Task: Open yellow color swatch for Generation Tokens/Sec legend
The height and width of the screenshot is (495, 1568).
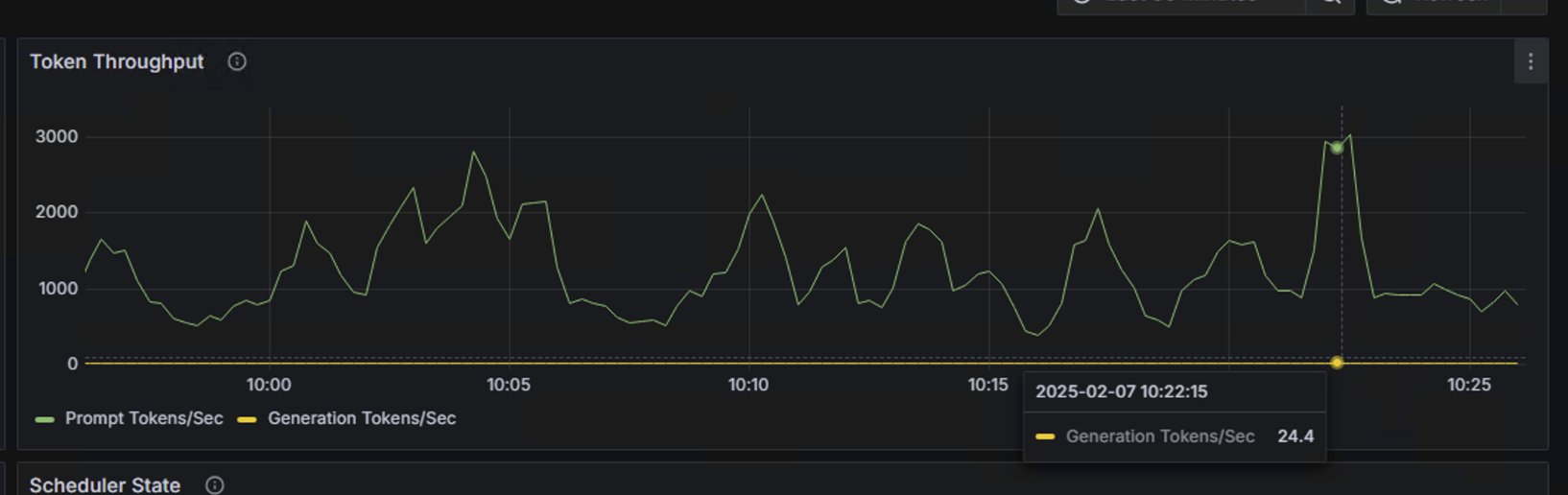Action: (247, 419)
